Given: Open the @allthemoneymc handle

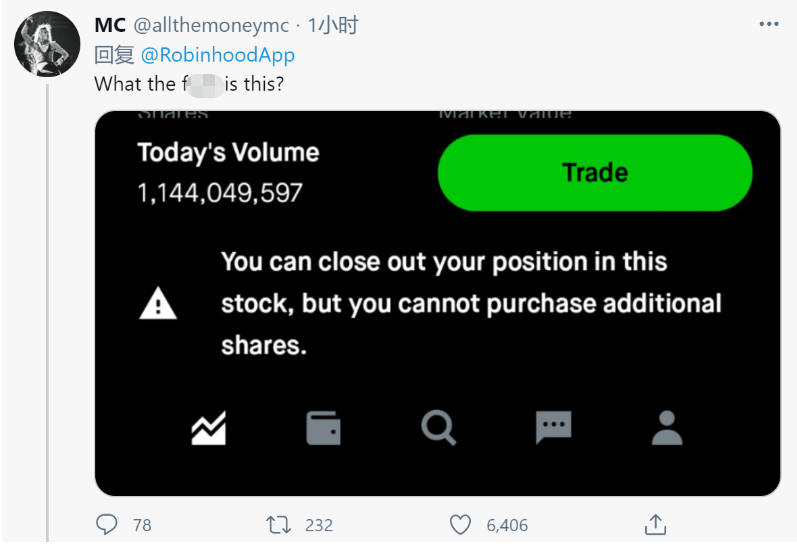Looking at the screenshot, I should click(x=214, y=26).
